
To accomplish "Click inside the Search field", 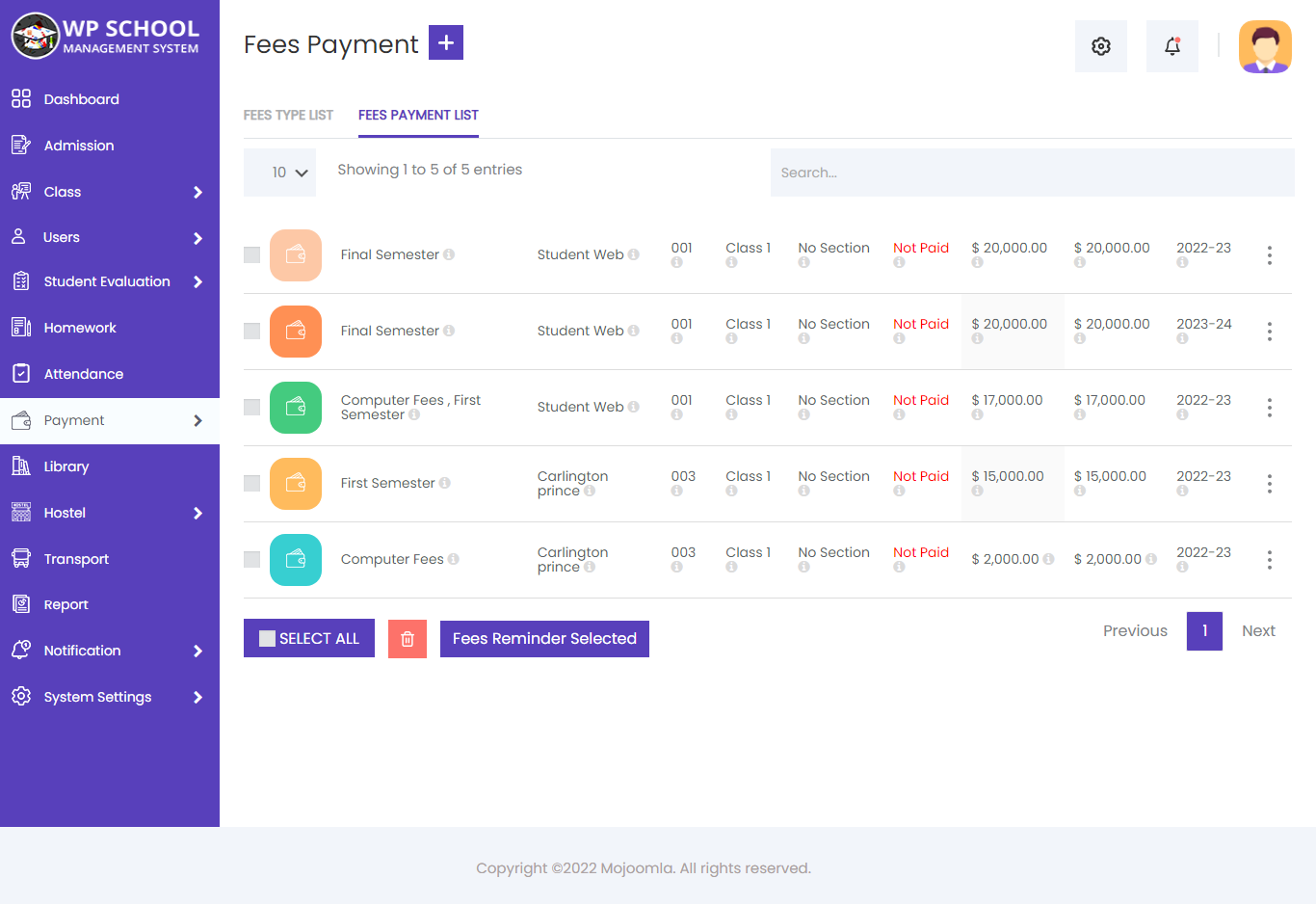I will (1031, 172).
